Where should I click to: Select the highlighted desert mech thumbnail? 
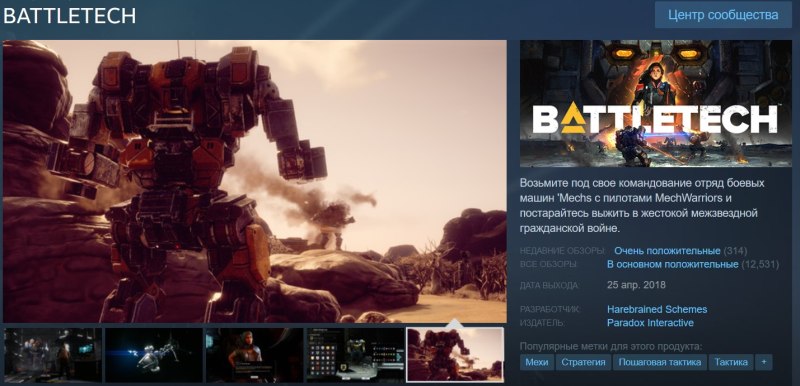pos(455,355)
